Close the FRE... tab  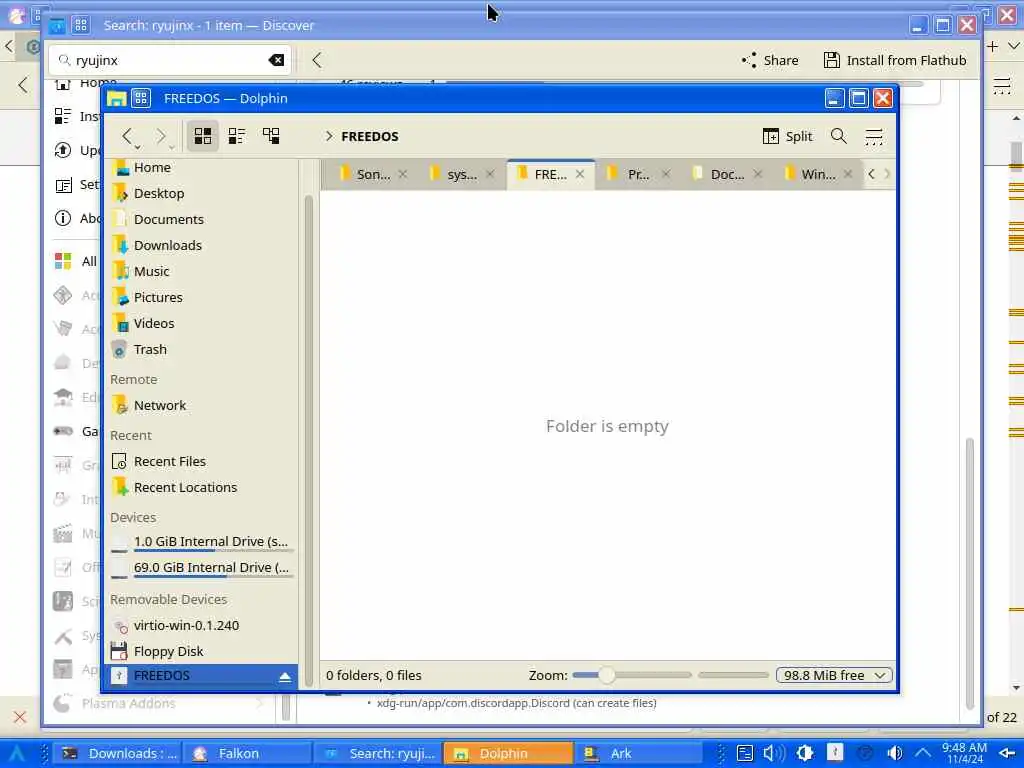point(580,174)
